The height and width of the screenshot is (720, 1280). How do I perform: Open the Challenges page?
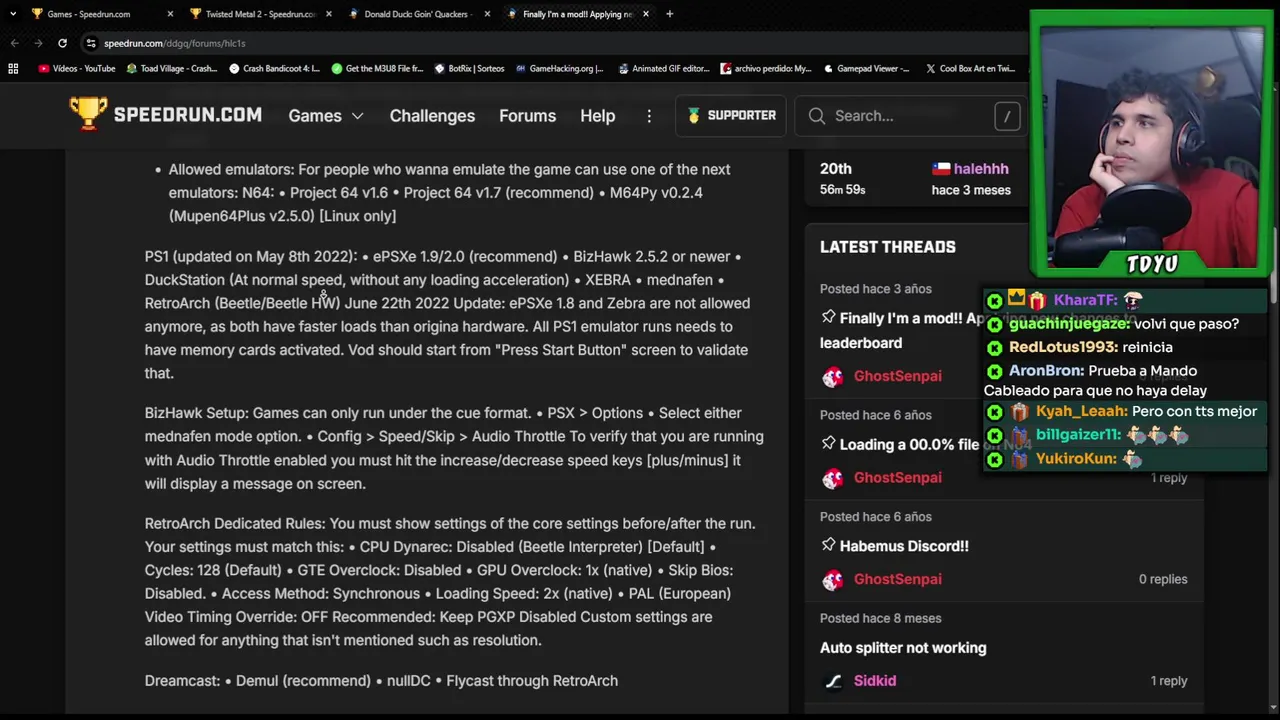432,116
